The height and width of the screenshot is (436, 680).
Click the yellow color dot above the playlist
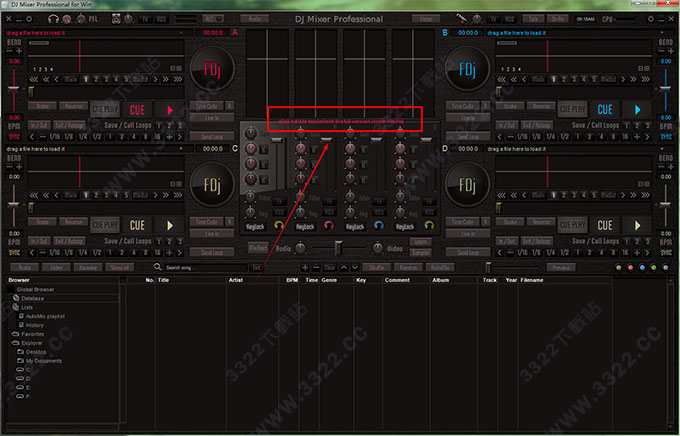619,268
